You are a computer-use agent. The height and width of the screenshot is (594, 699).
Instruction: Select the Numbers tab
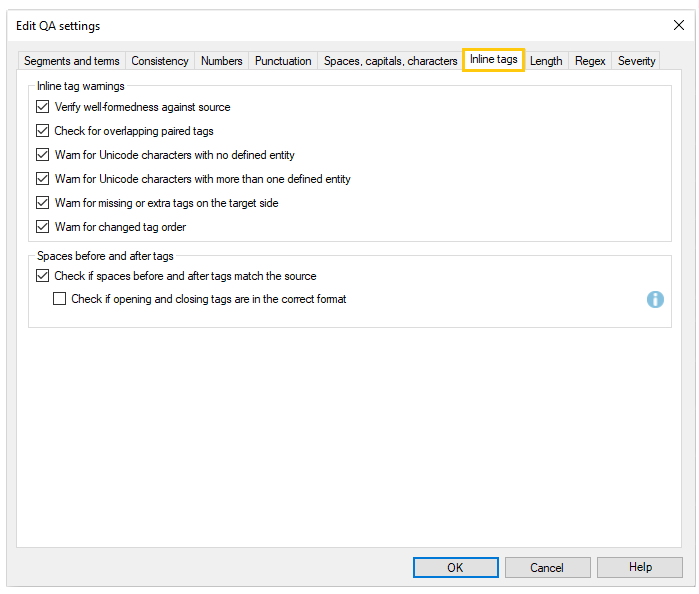[221, 61]
